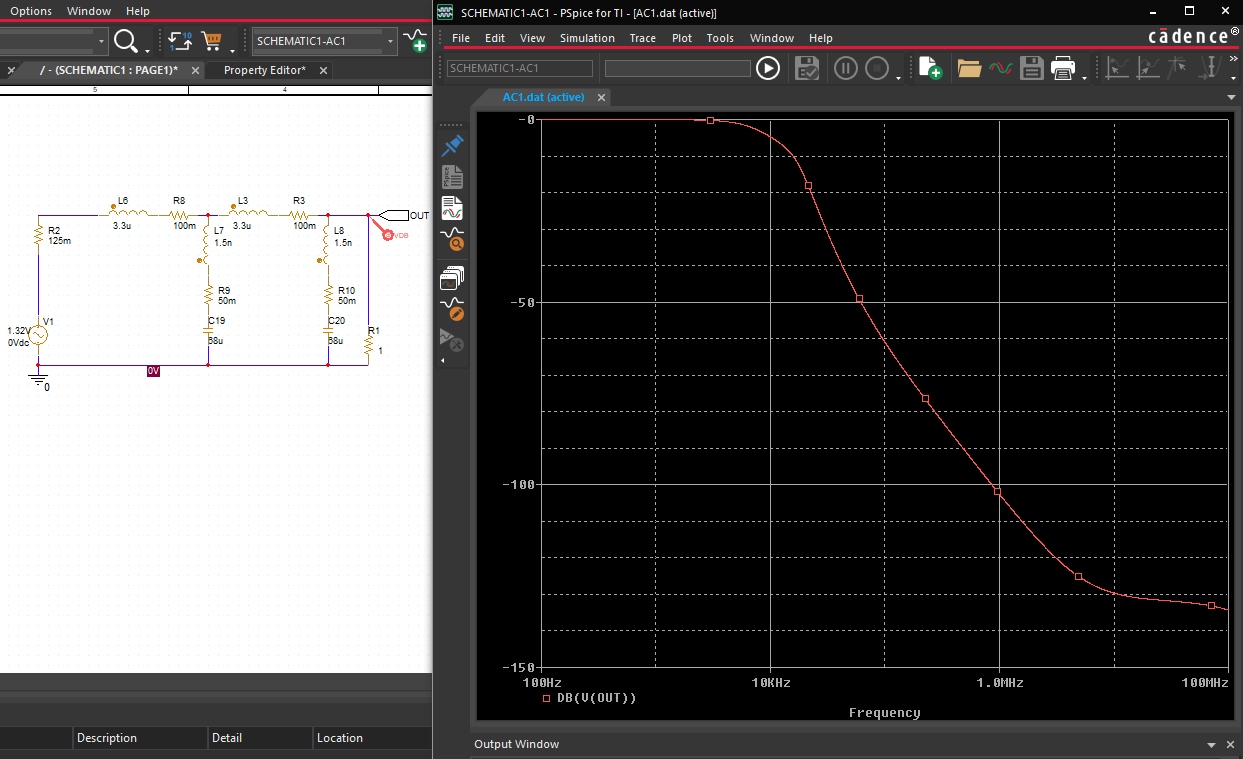Close the AC1.dat (active) tab
The image size is (1243, 759).
601,98
